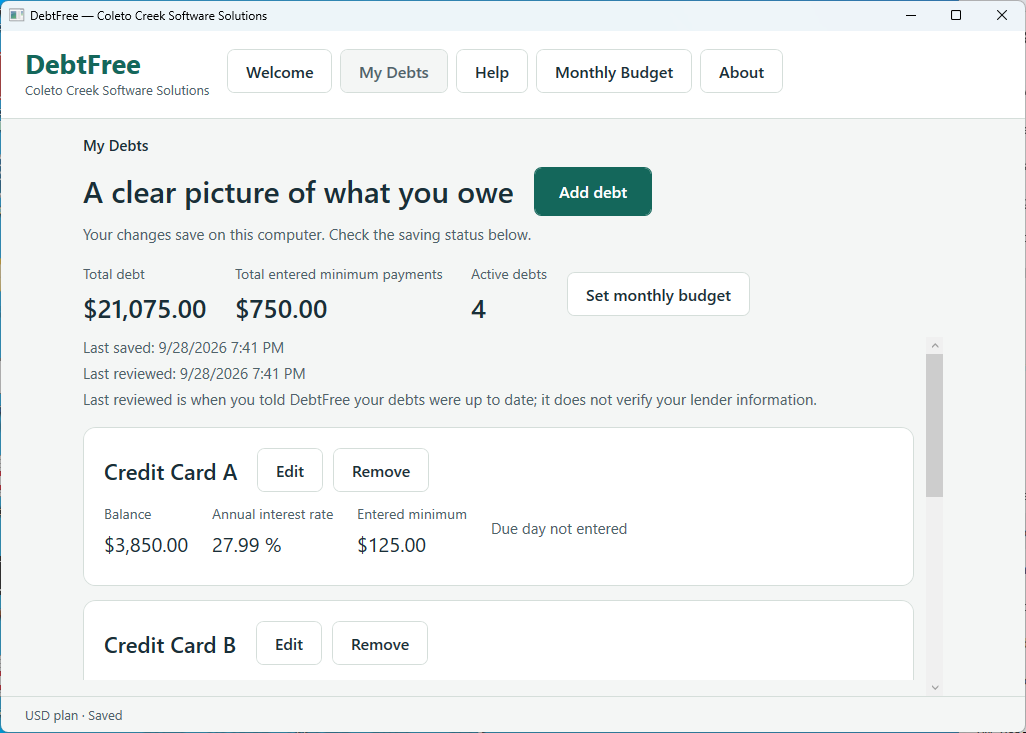Screen dimensions: 1026x733
Task: Click the Credit Card B title
Action: pos(169,645)
